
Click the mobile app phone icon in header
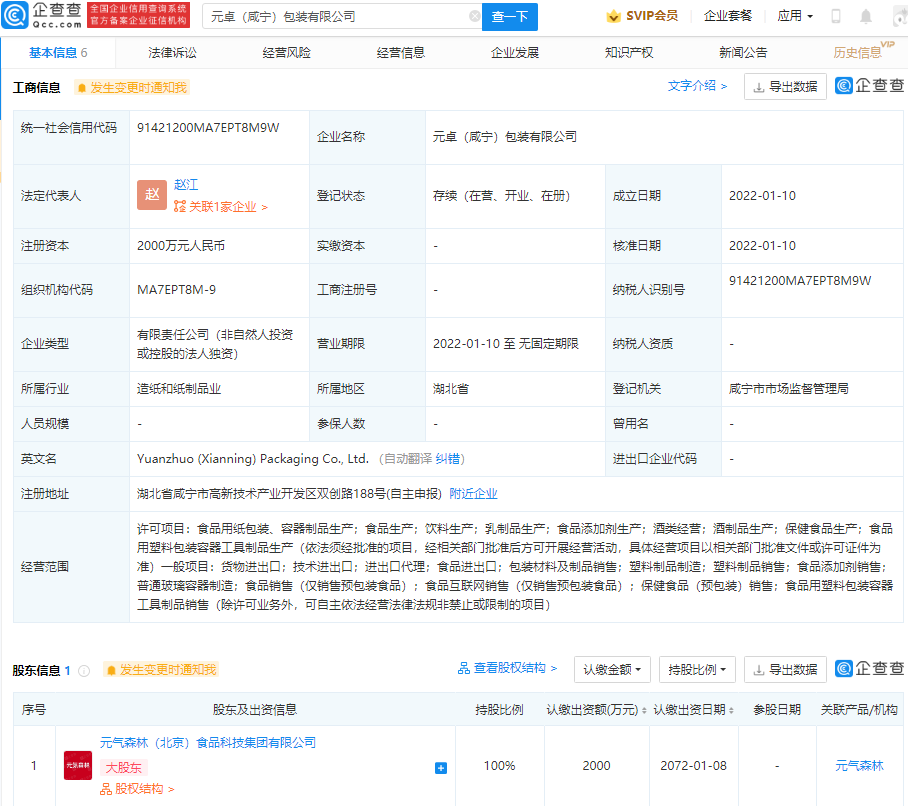834,15
